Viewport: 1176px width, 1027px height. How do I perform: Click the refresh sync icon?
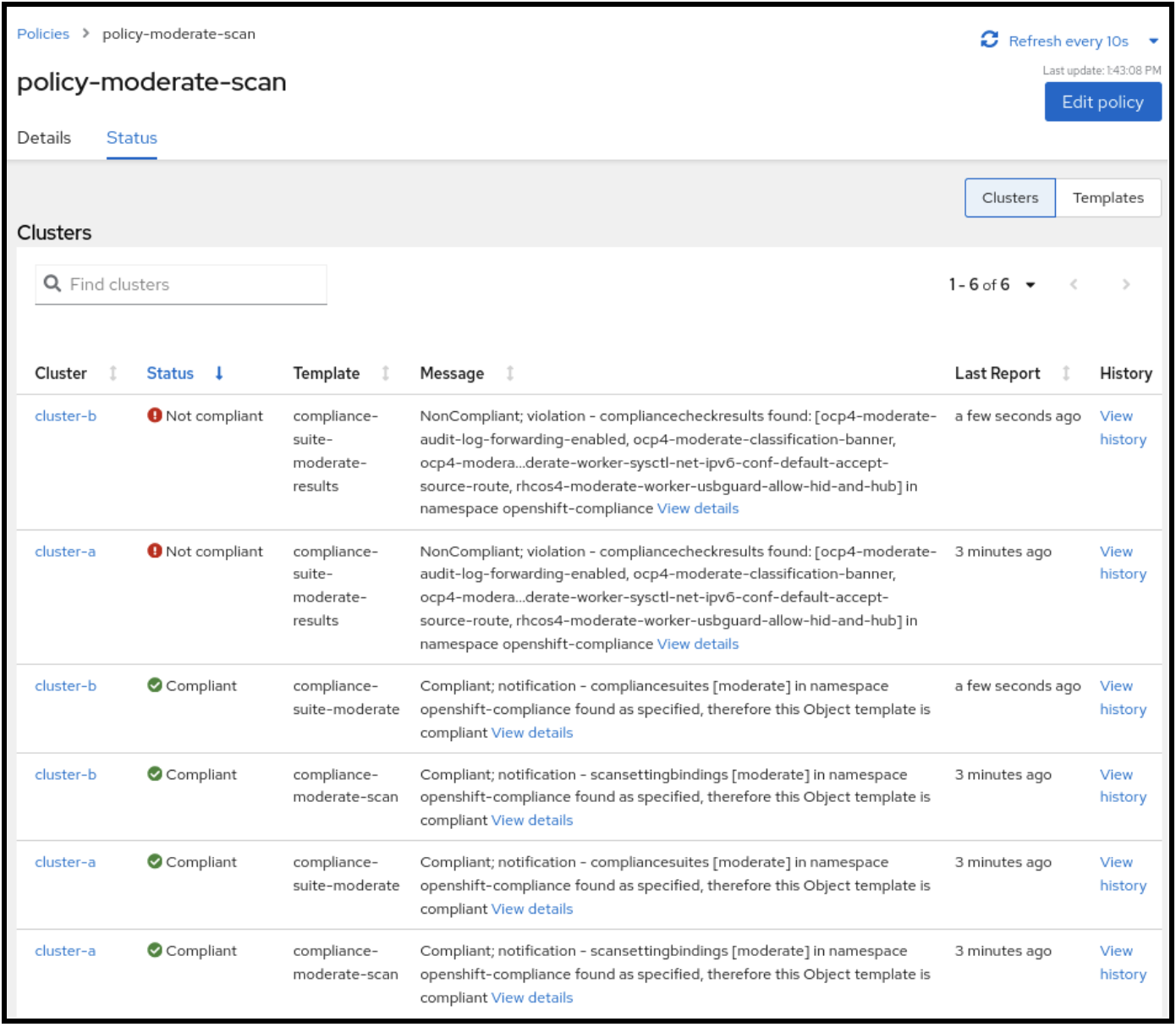988,40
